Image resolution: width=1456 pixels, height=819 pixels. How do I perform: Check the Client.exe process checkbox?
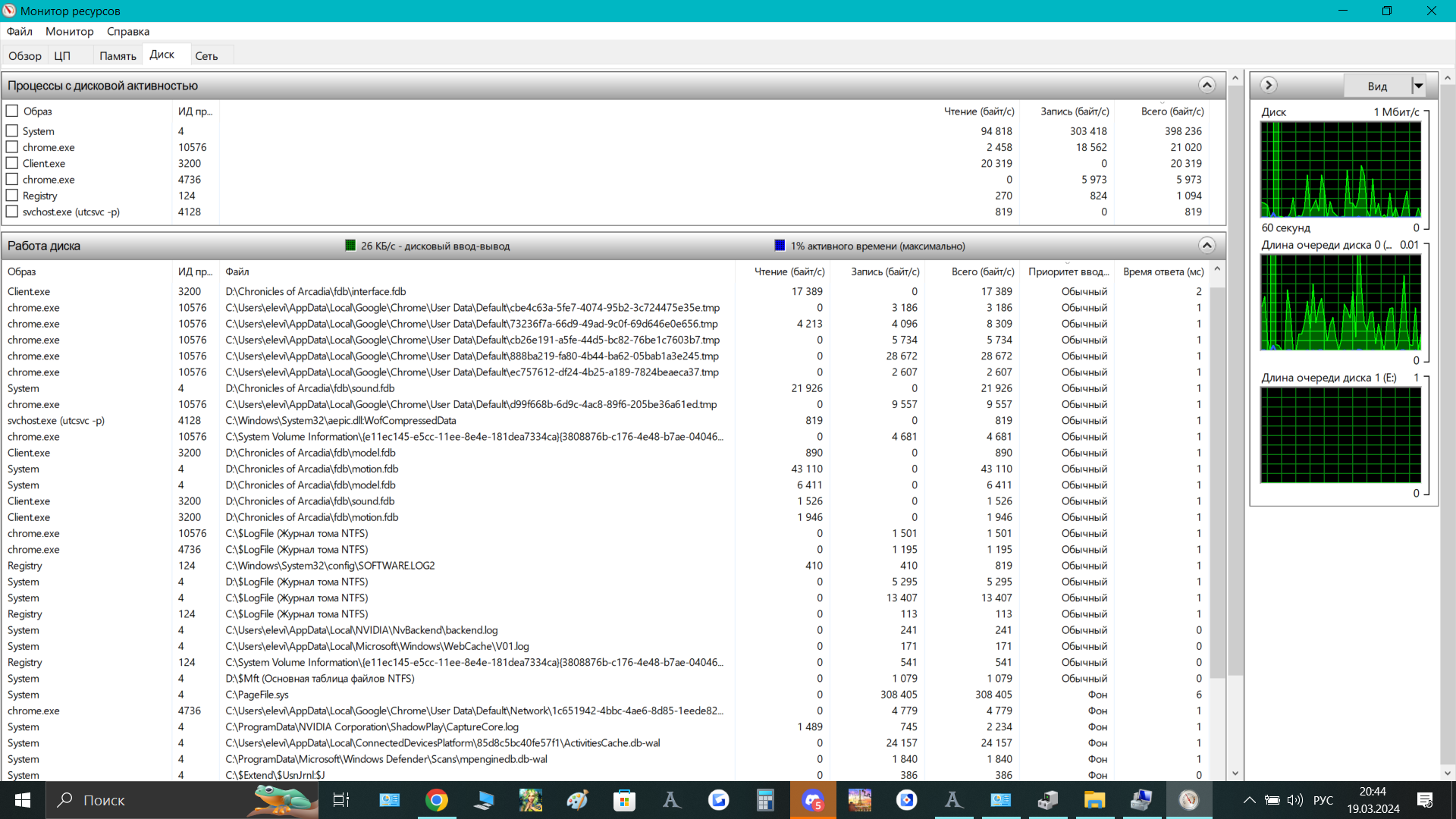12,163
